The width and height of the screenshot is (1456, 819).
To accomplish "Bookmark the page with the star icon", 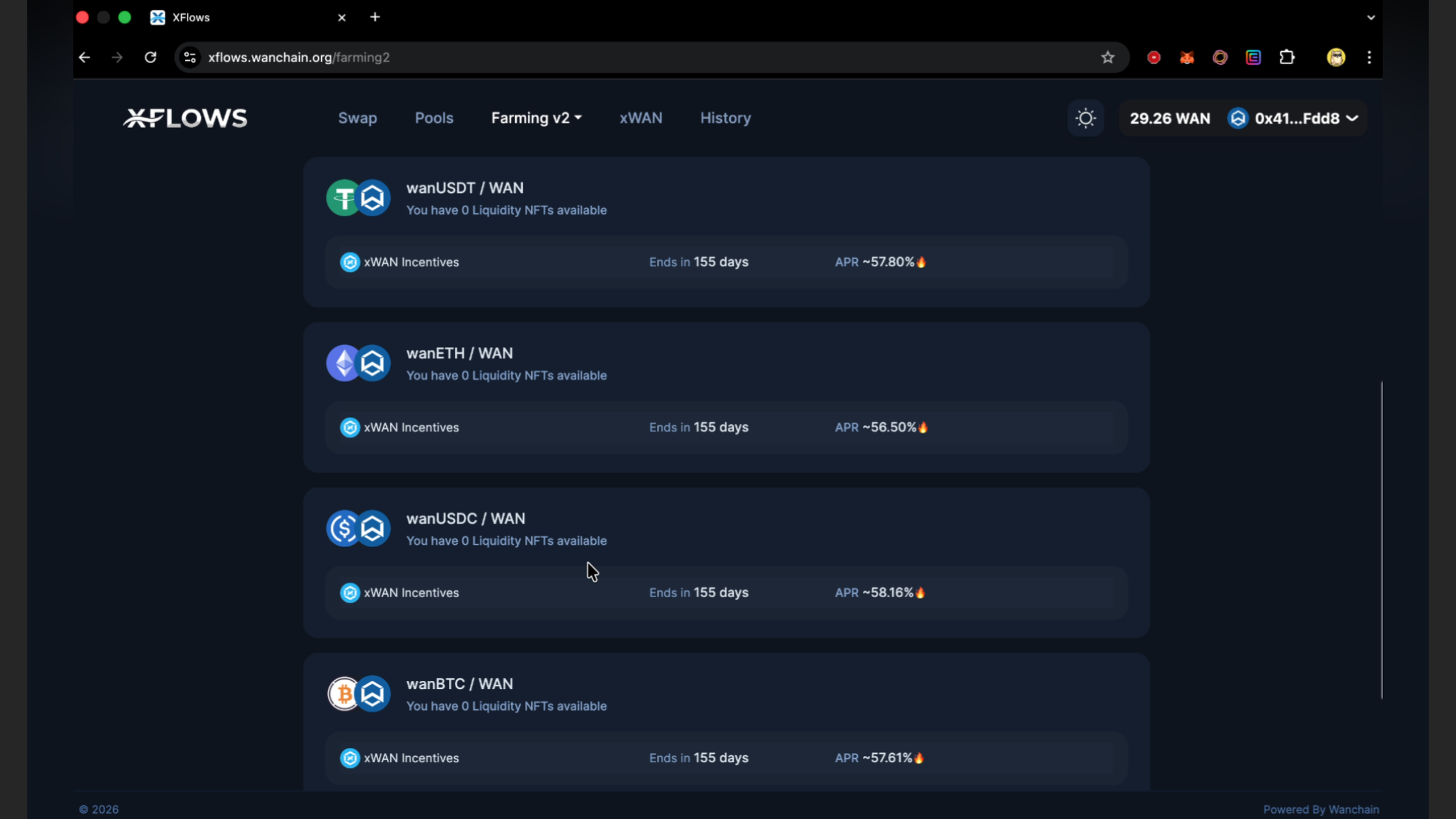I will click(1107, 57).
